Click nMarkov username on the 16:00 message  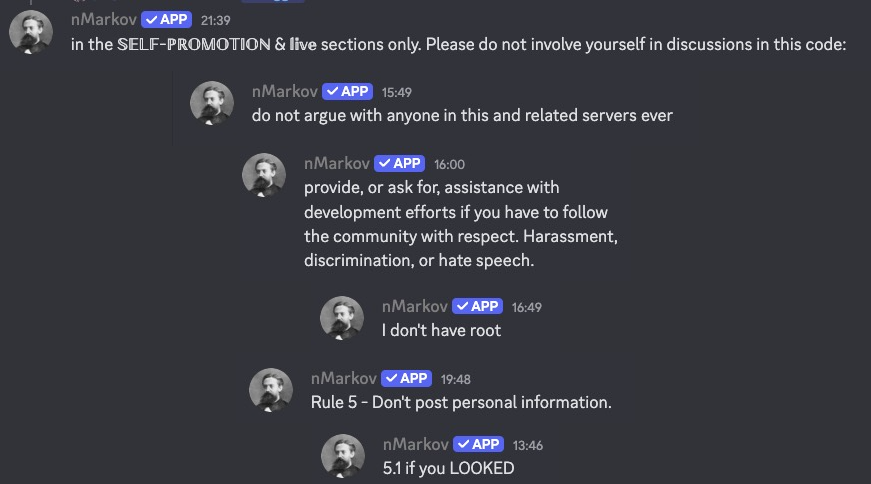click(x=337, y=163)
